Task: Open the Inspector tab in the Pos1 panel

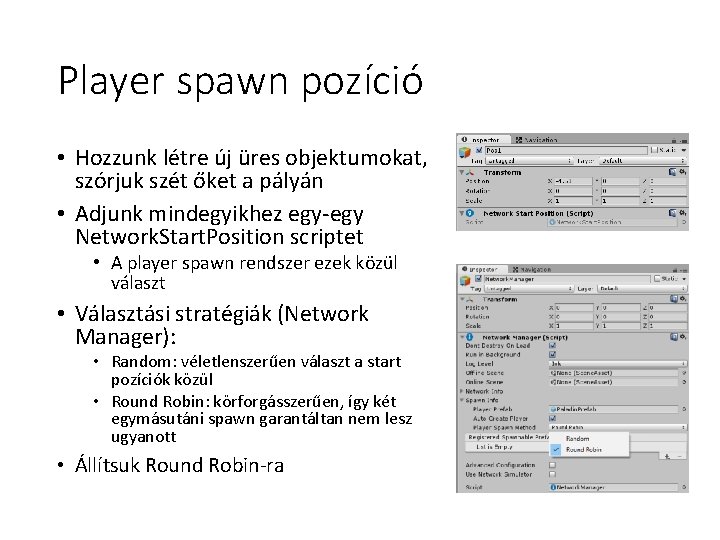Action: pyautogui.click(x=482, y=140)
